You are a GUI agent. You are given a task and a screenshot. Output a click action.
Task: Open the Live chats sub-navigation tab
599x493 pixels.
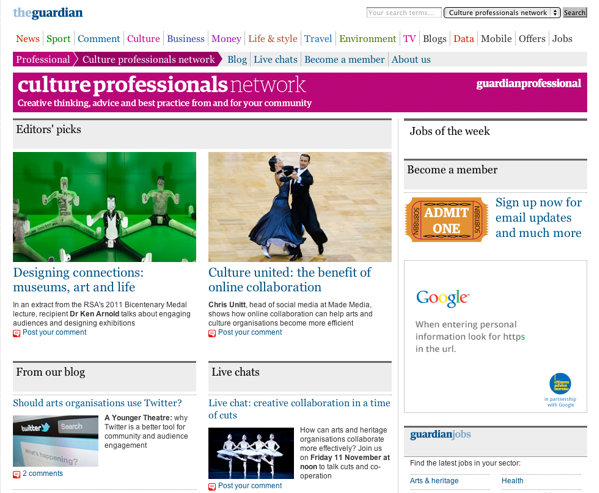click(x=275, y=60)
